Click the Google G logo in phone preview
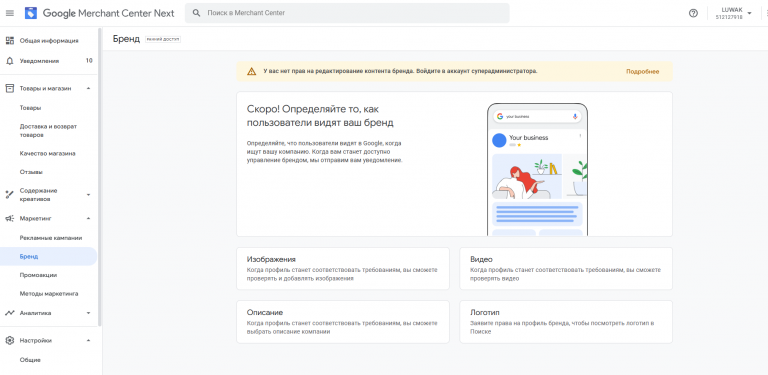 (500, 117)
